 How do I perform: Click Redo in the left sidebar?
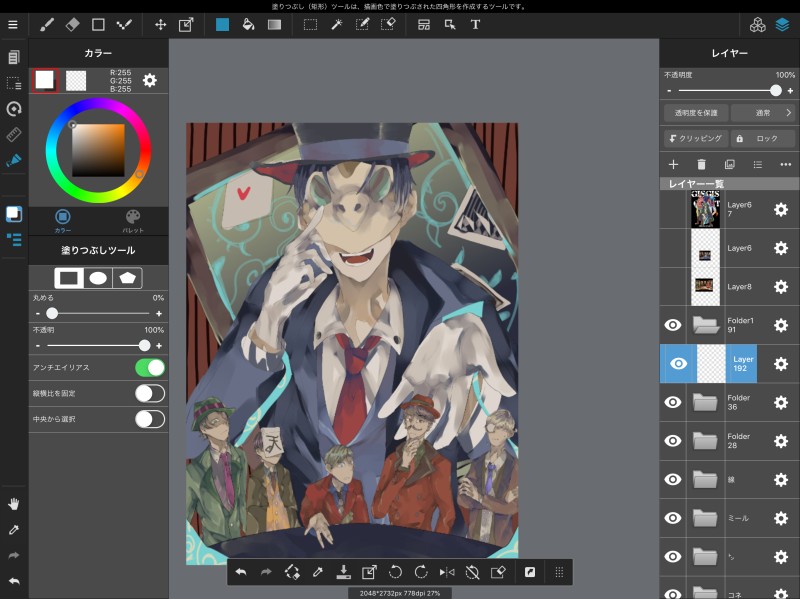(14, 555)
